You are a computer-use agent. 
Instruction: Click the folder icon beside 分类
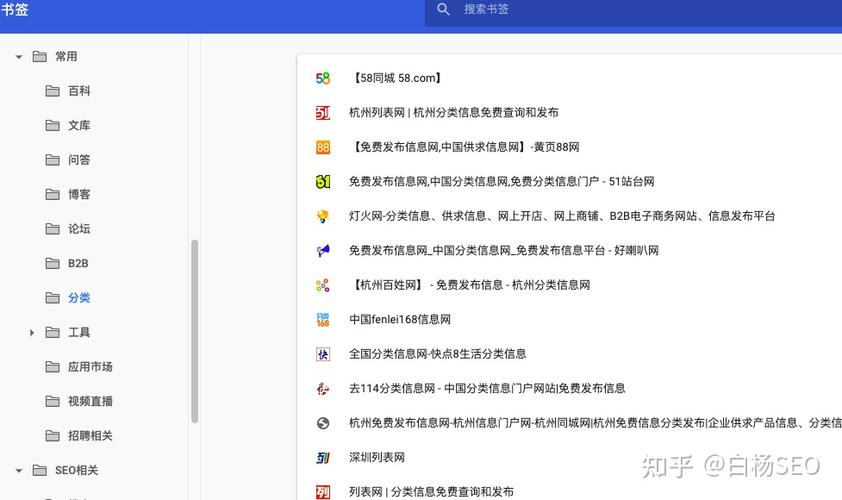click(53, 298)
